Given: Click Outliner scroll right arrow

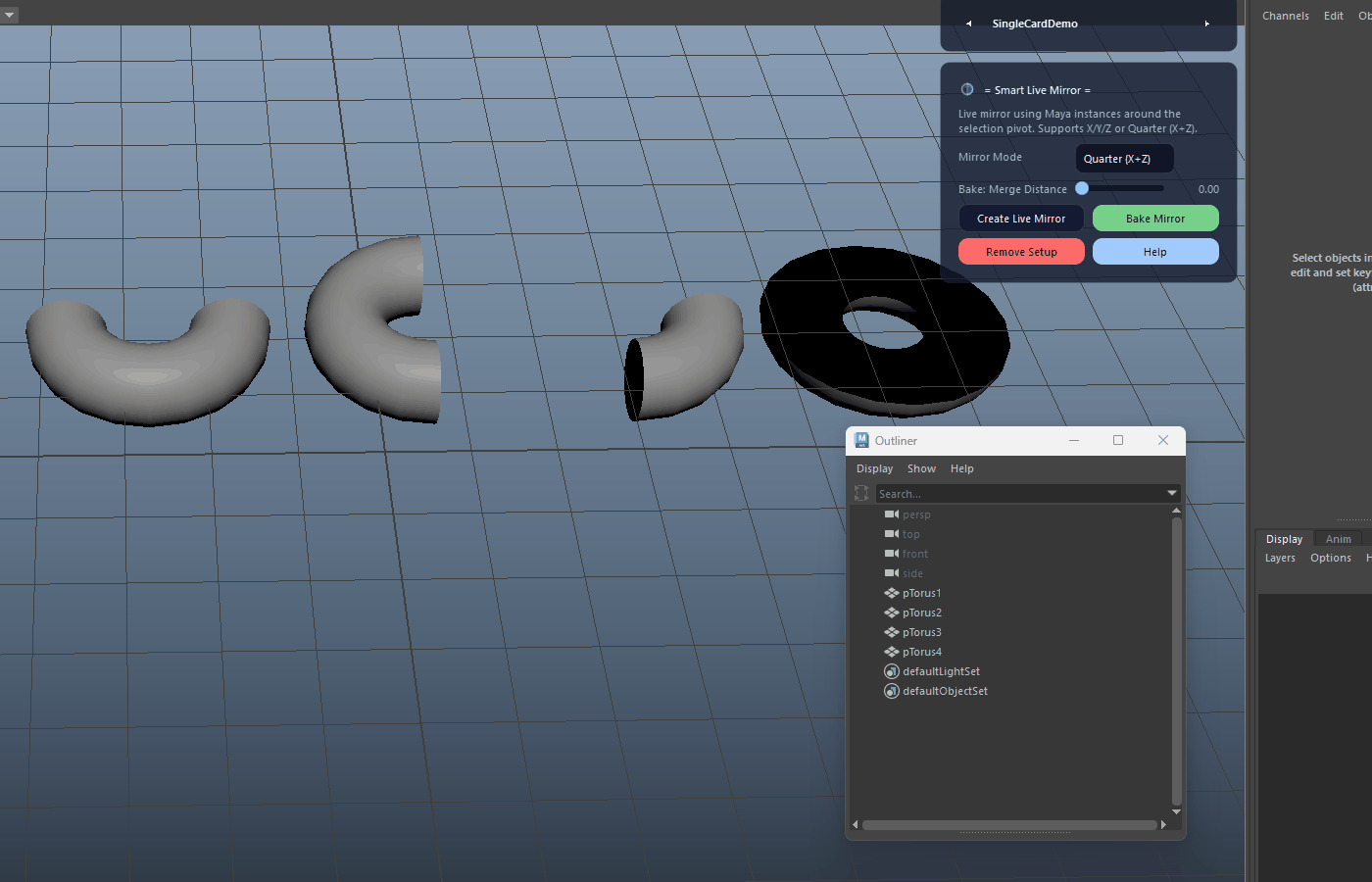Looking at the screenshot, I should (x=1163, y=825).
